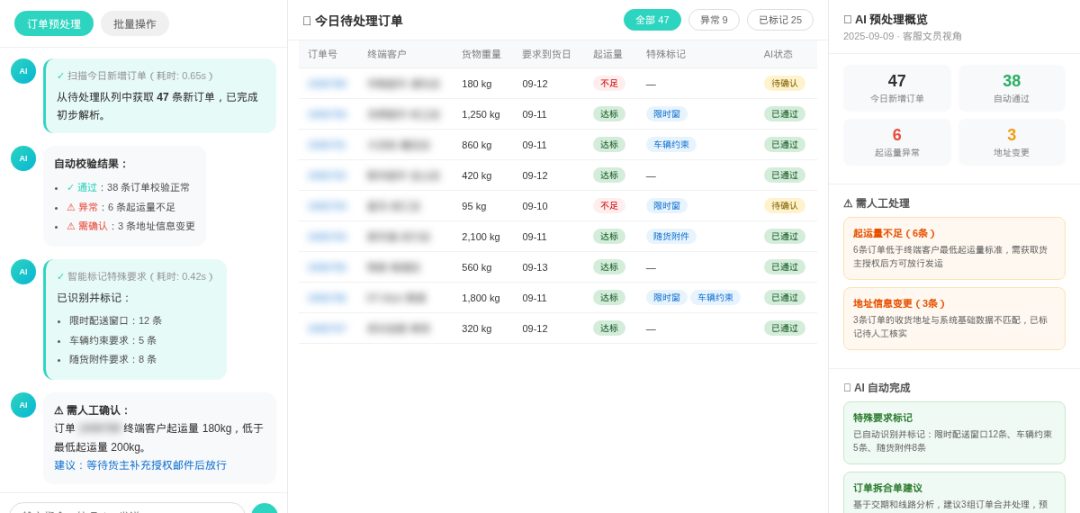Click the 达标 tag in the 560 kg row
This screenshot has height=513, width=1080.
point(609,267)
